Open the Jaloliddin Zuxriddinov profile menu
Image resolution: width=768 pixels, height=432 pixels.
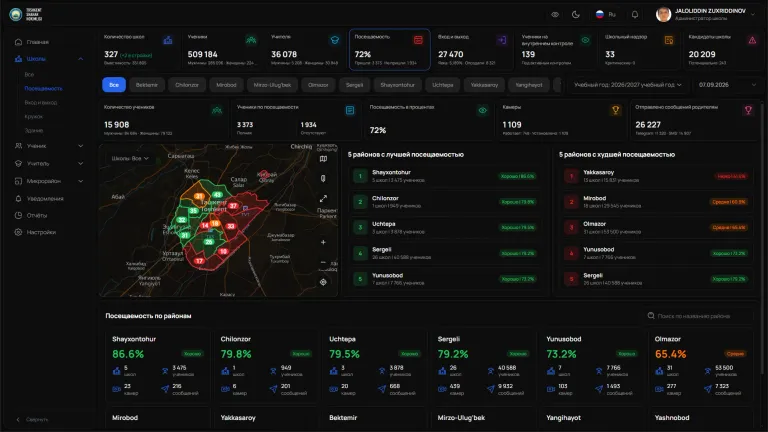(705, 14)
